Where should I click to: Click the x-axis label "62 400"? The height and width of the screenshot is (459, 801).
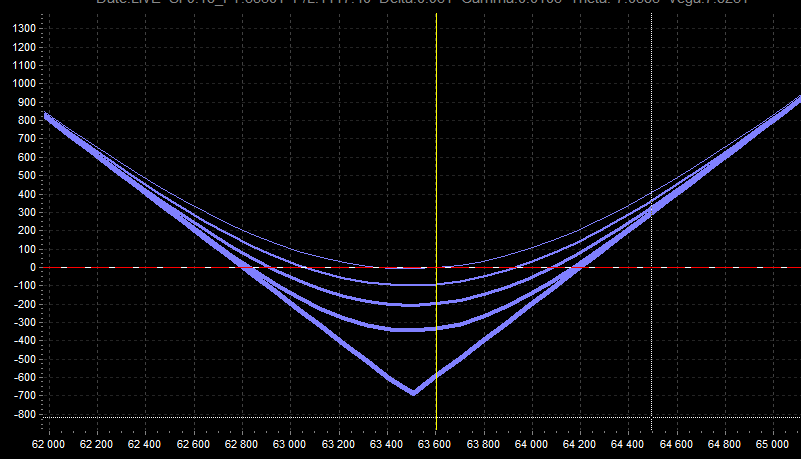pyautogui.click(x=145, y=444)
